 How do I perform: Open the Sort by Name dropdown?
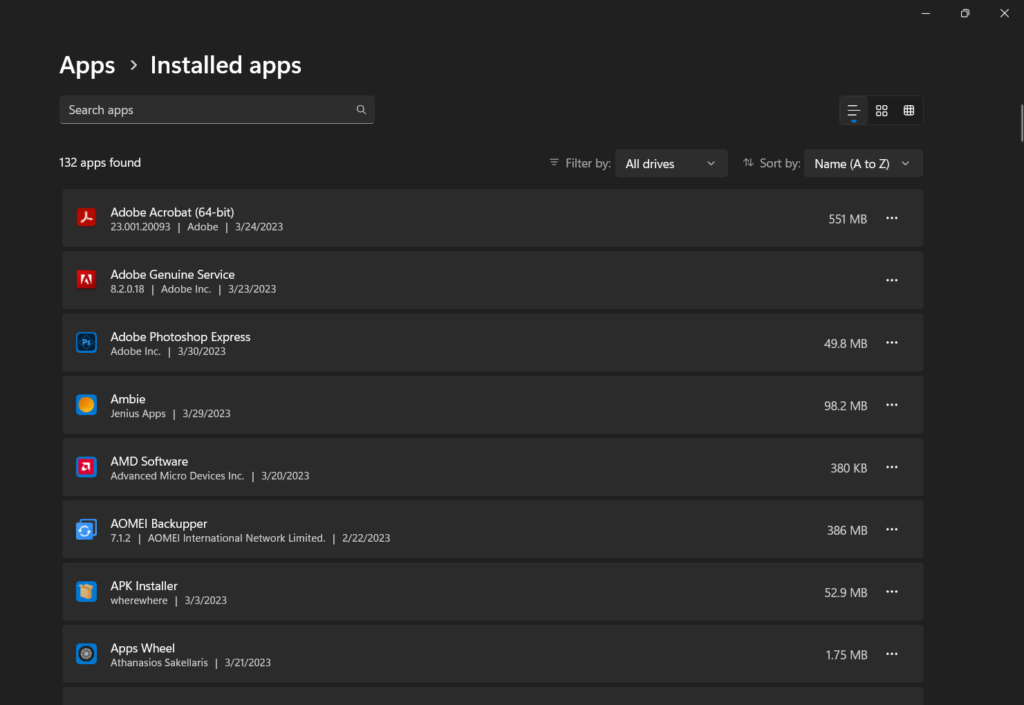[862, 164]
